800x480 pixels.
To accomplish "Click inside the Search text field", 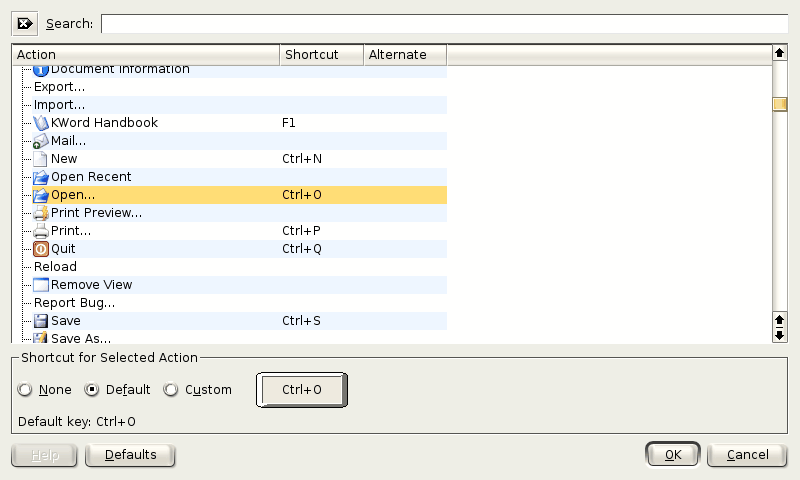I will [x=443, y=23].
